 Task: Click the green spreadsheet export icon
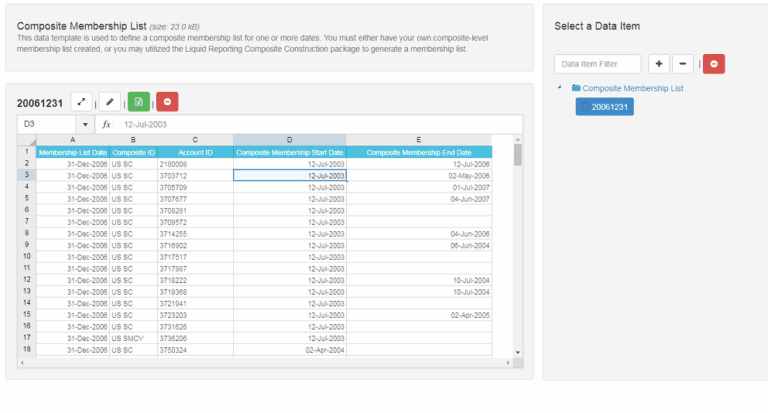(139, 102)
